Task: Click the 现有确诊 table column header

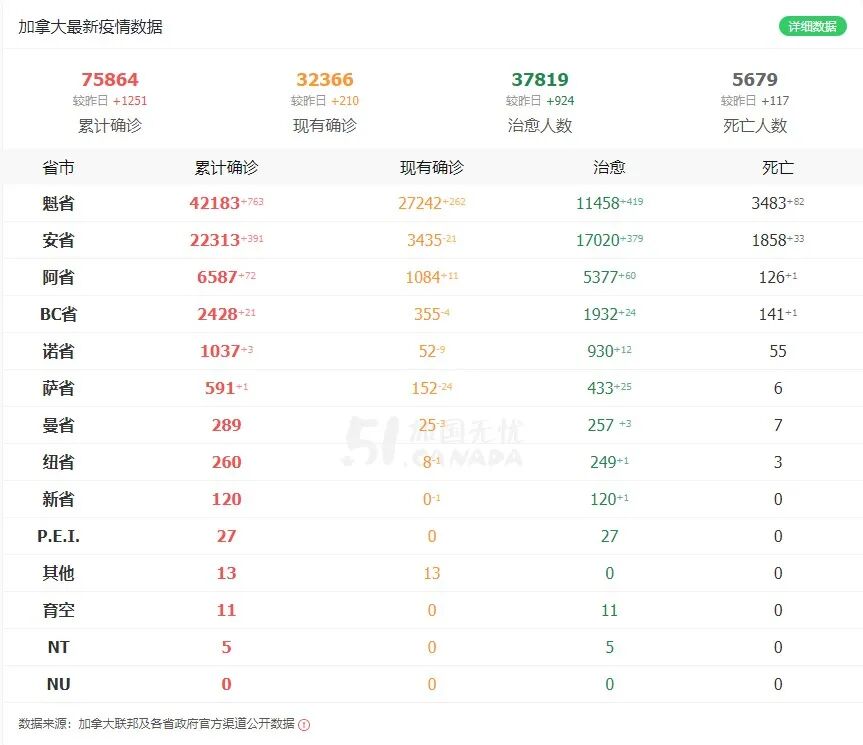Action: click(x=432, y=167)
